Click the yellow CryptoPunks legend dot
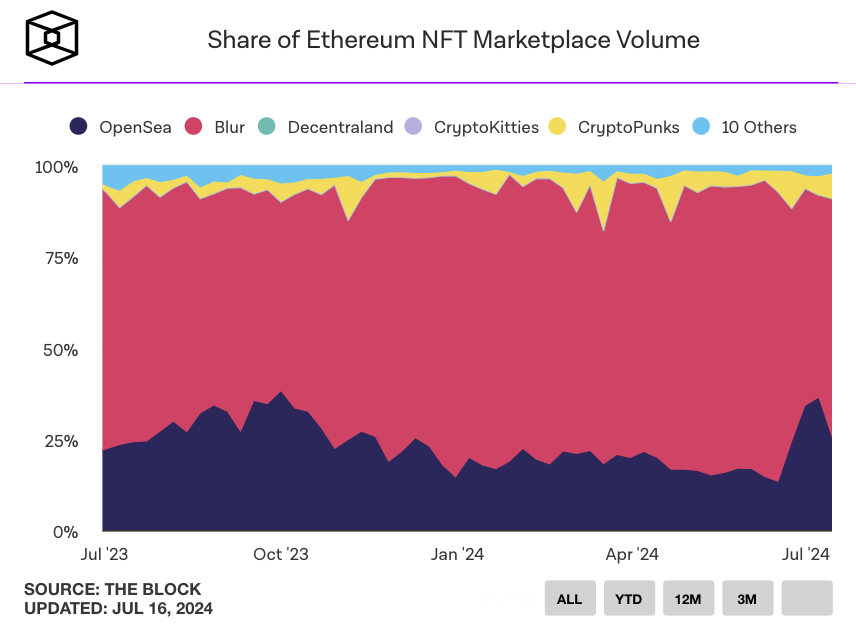Image resolution: width=856 pixels, height=624 pixels. click(x=558, y=127)
